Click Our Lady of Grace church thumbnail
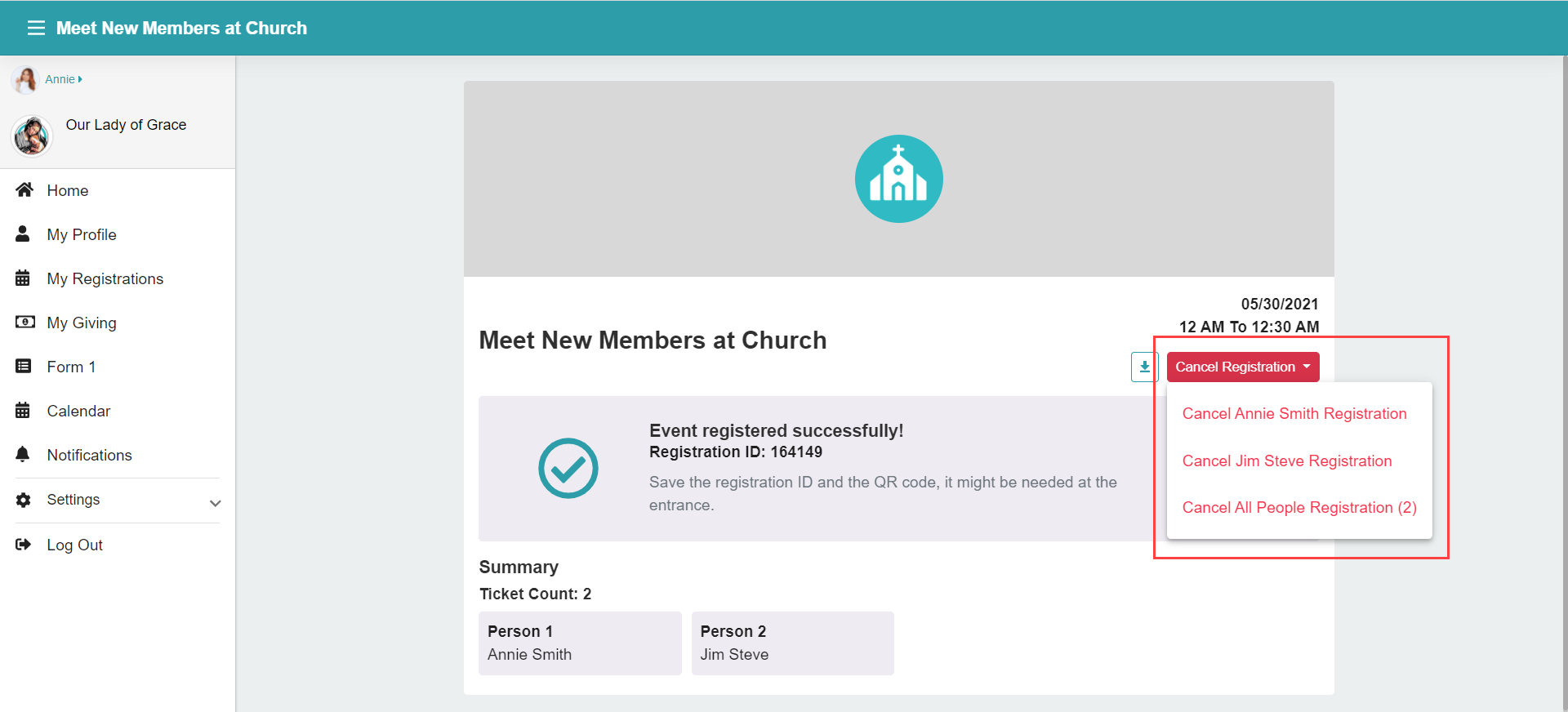Viewport: 1568px width, 712px height. tap(32, 135)
